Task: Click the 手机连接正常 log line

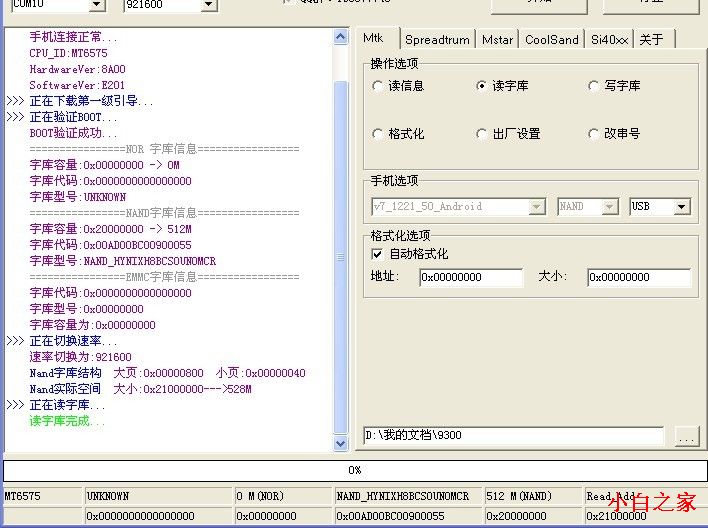Action: tap(73, 37)
